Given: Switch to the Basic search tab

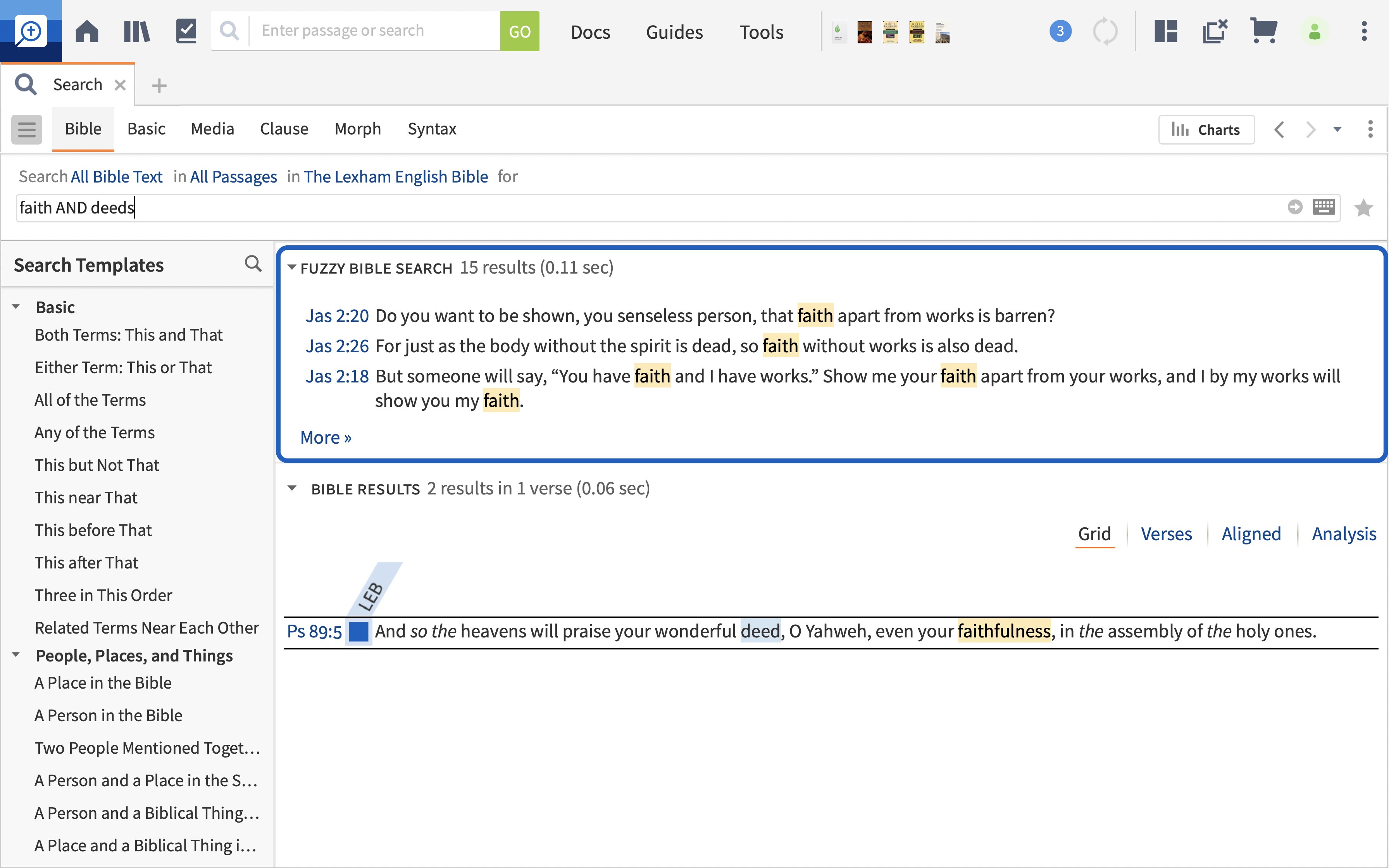Looking at the screenshot, I should (146, 129).
